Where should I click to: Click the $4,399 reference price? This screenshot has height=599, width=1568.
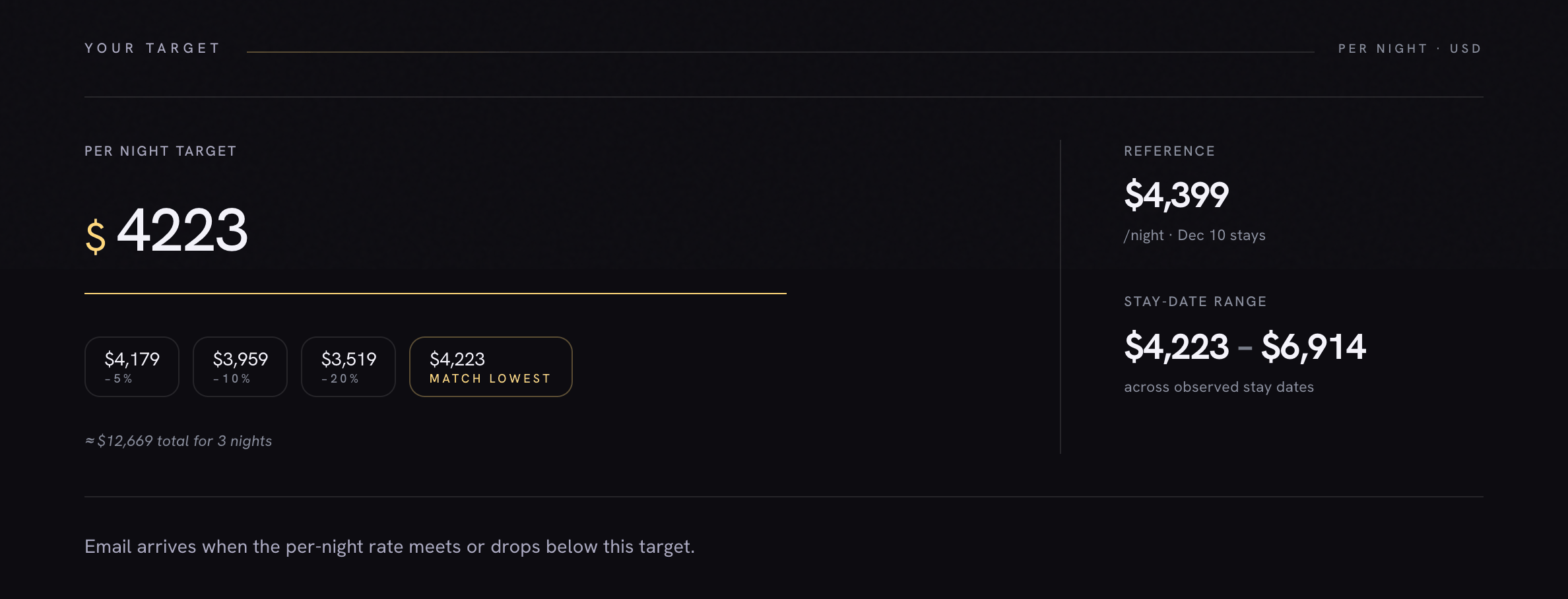pos(1176,195)
